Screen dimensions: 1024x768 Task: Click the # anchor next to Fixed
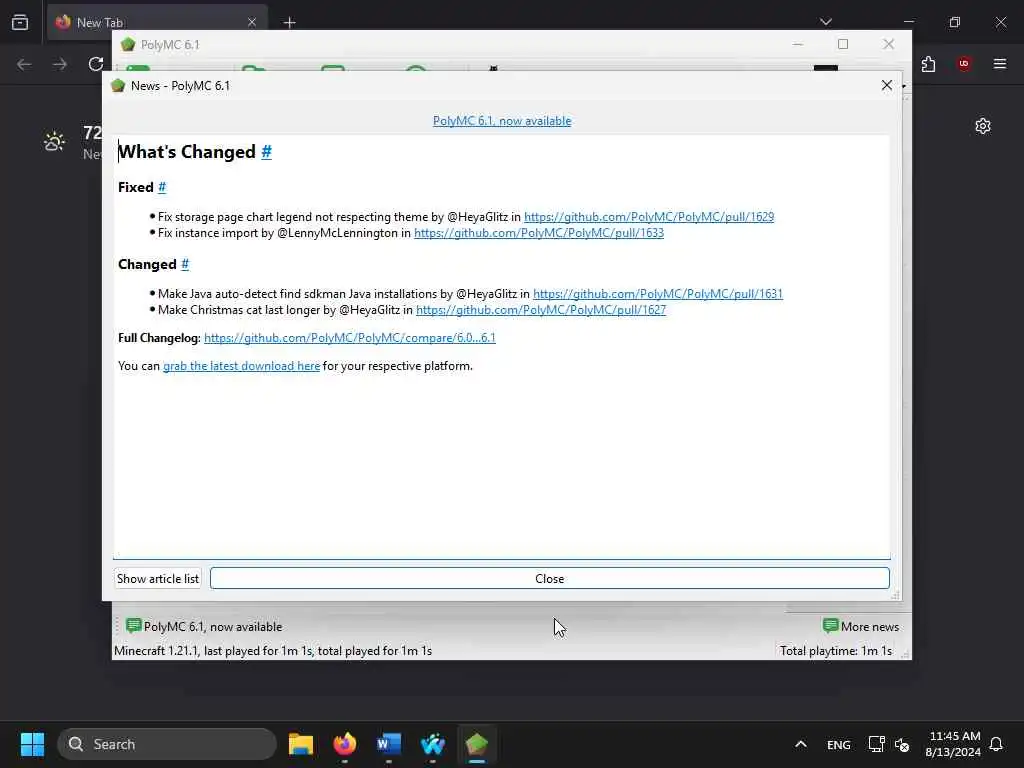[x=162, y=187]
